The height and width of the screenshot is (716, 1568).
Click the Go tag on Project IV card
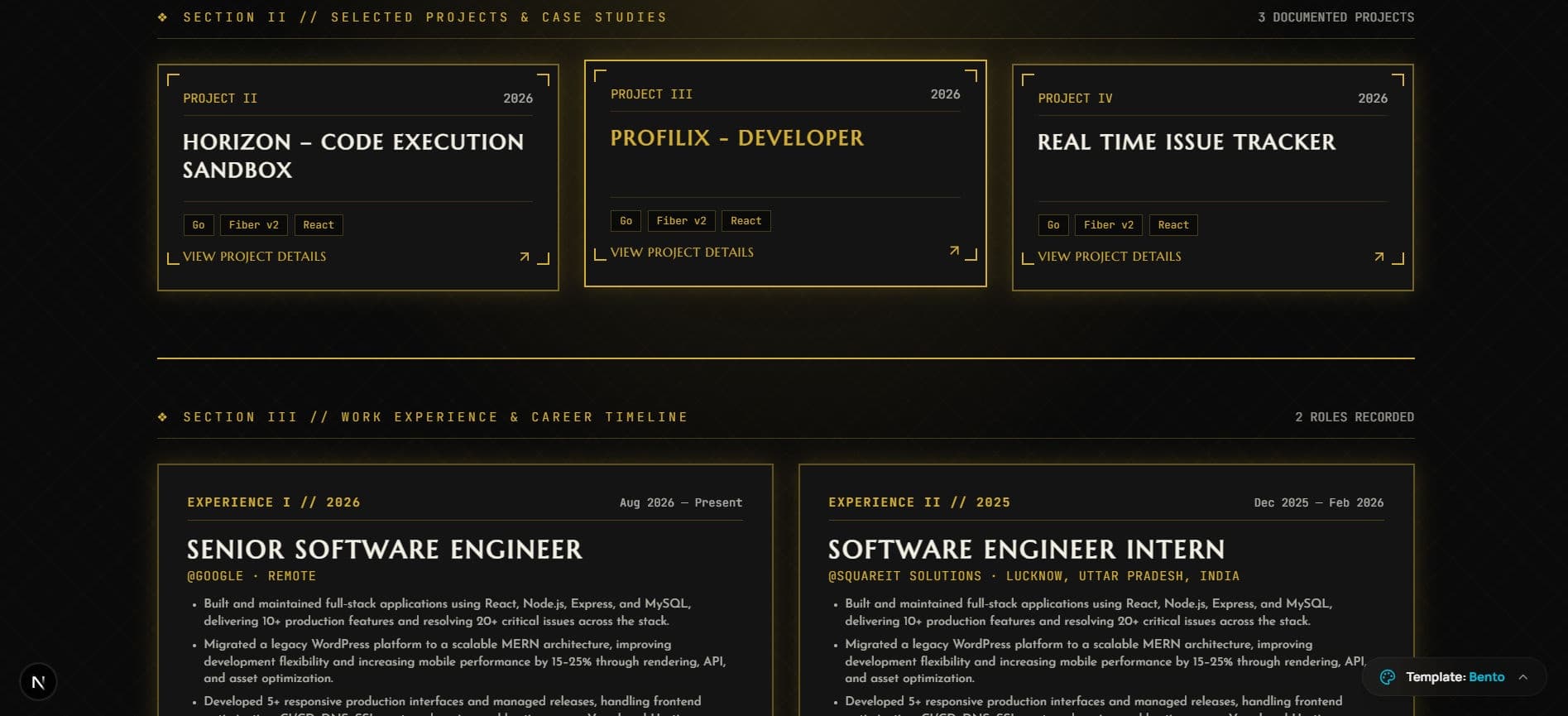(1053, 225)
